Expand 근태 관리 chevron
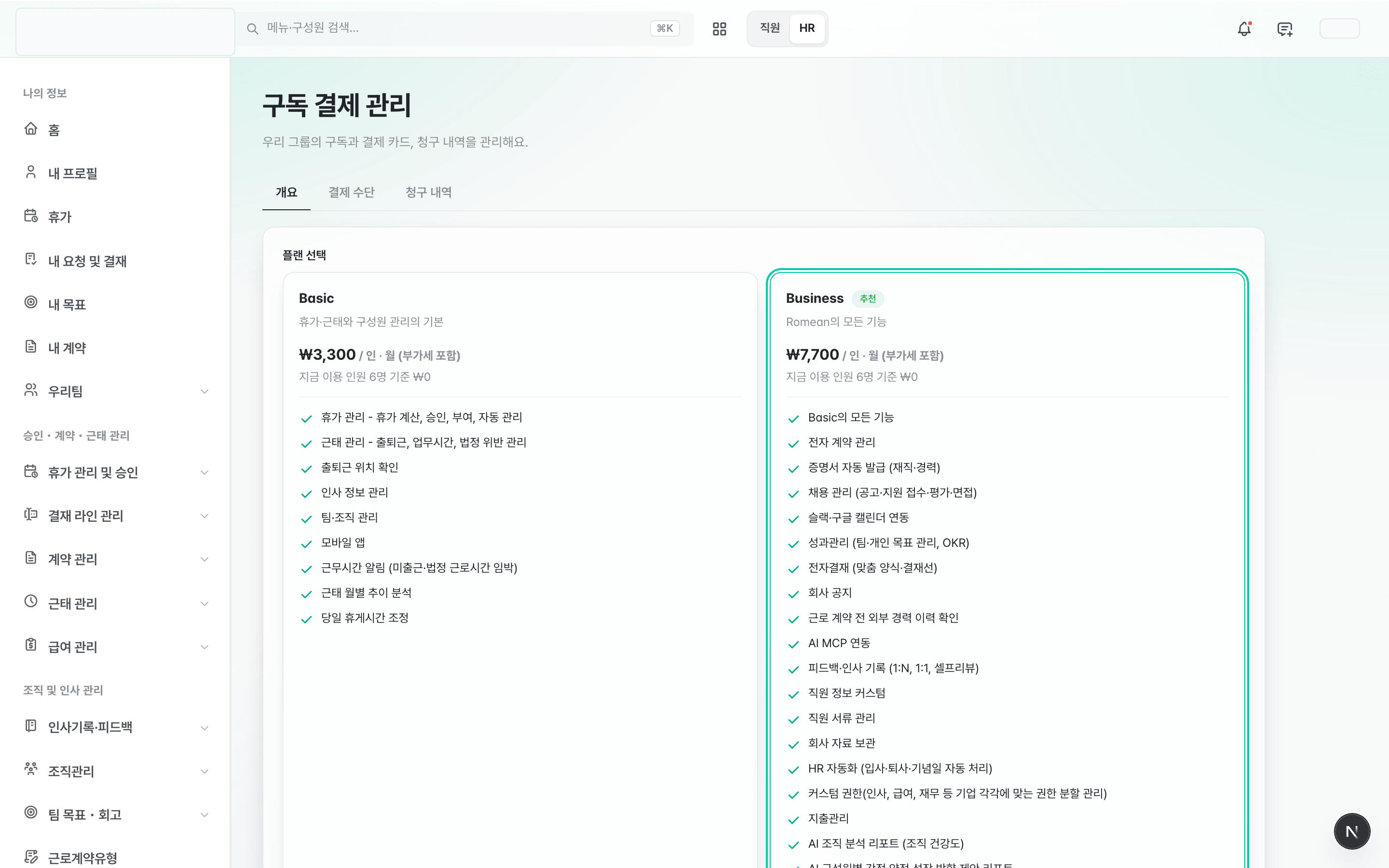This screenshot has width=1389, height=868. (204, 603)
